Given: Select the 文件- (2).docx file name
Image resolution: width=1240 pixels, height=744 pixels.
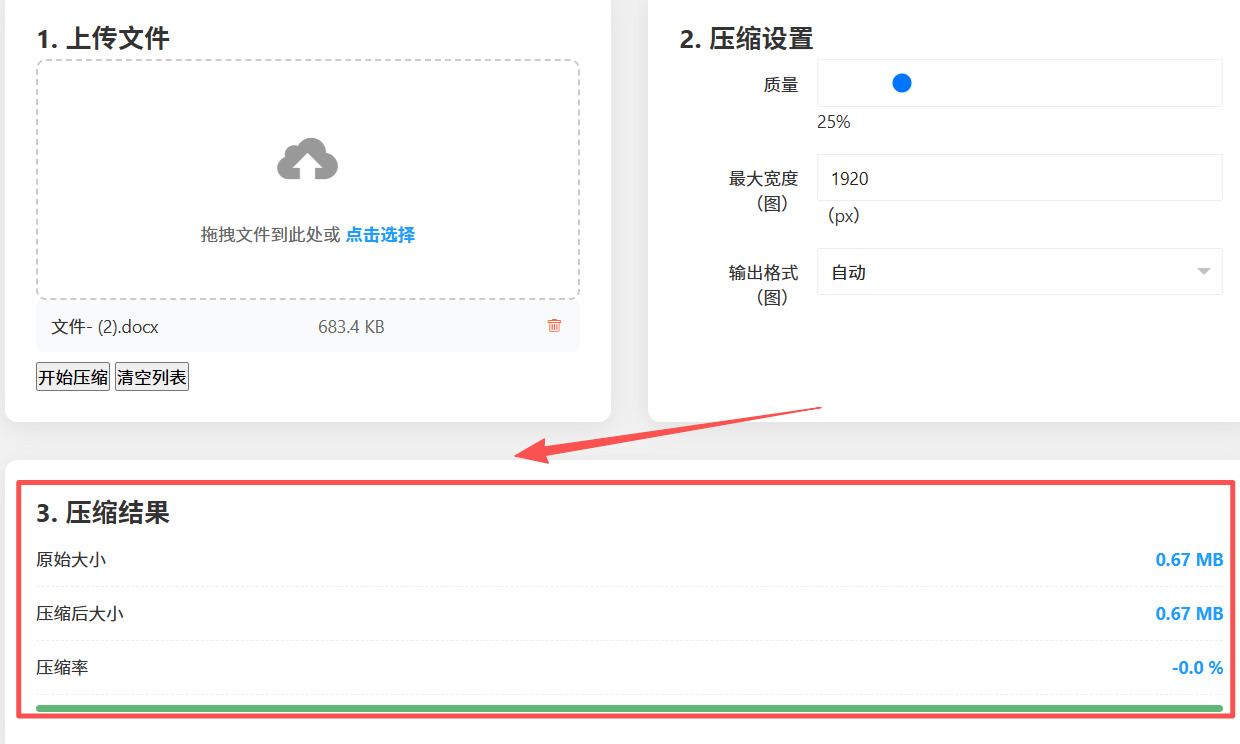Looking at the screenshot, I should (x=105, y=327).
